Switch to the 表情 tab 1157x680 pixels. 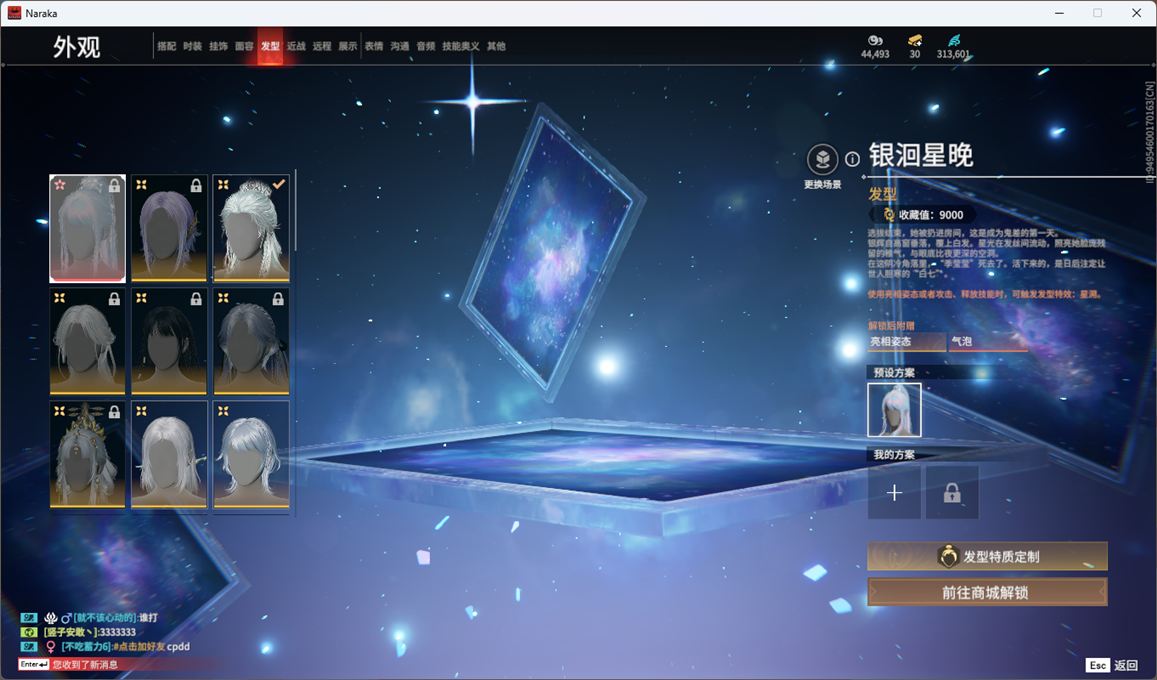374,46
